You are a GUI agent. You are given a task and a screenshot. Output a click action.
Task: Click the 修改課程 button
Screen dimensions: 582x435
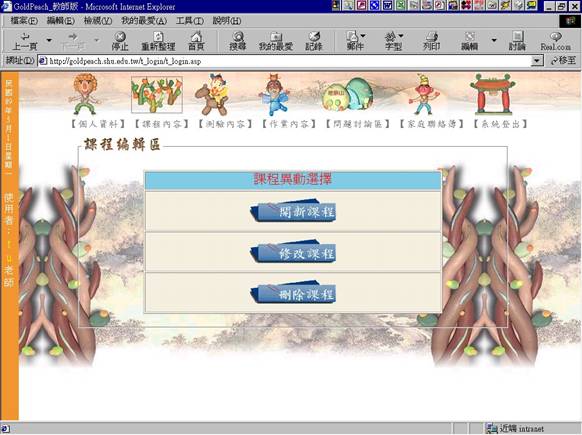[293, 252]
